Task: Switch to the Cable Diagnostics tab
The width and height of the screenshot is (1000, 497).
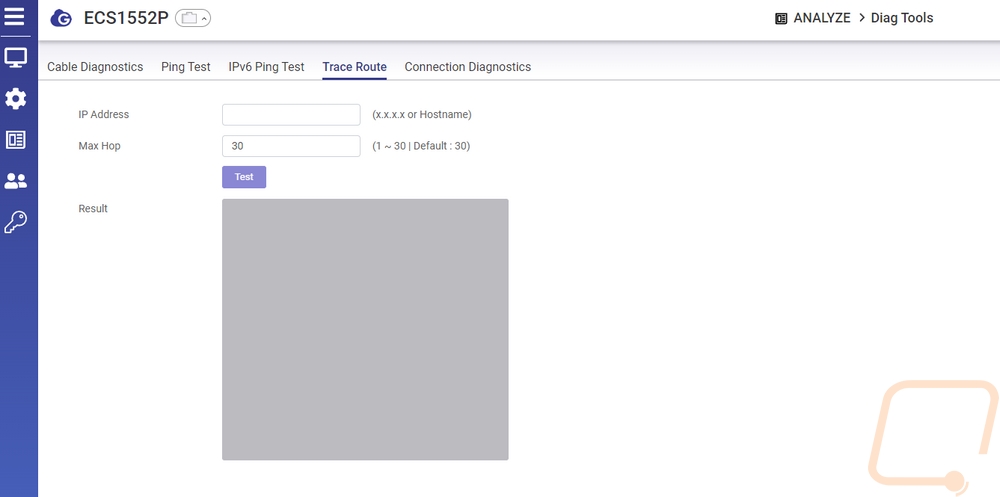Action: click(95, 67)
